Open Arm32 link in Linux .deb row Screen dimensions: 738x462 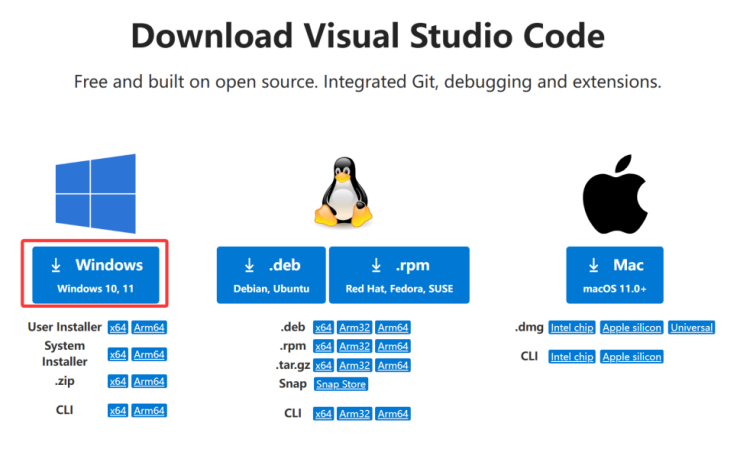tap(354, 327)
